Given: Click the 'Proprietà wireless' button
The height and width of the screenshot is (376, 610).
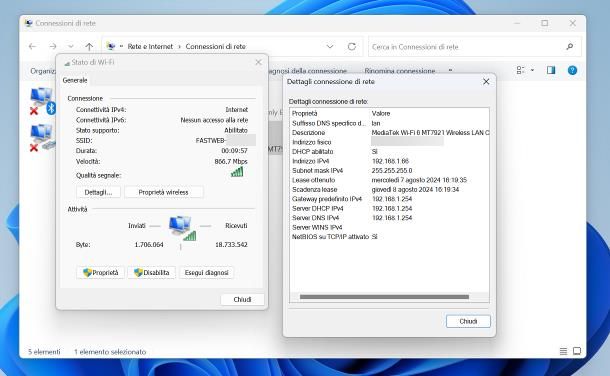Looking at the screenshot, I should click(x=163, y=192).
